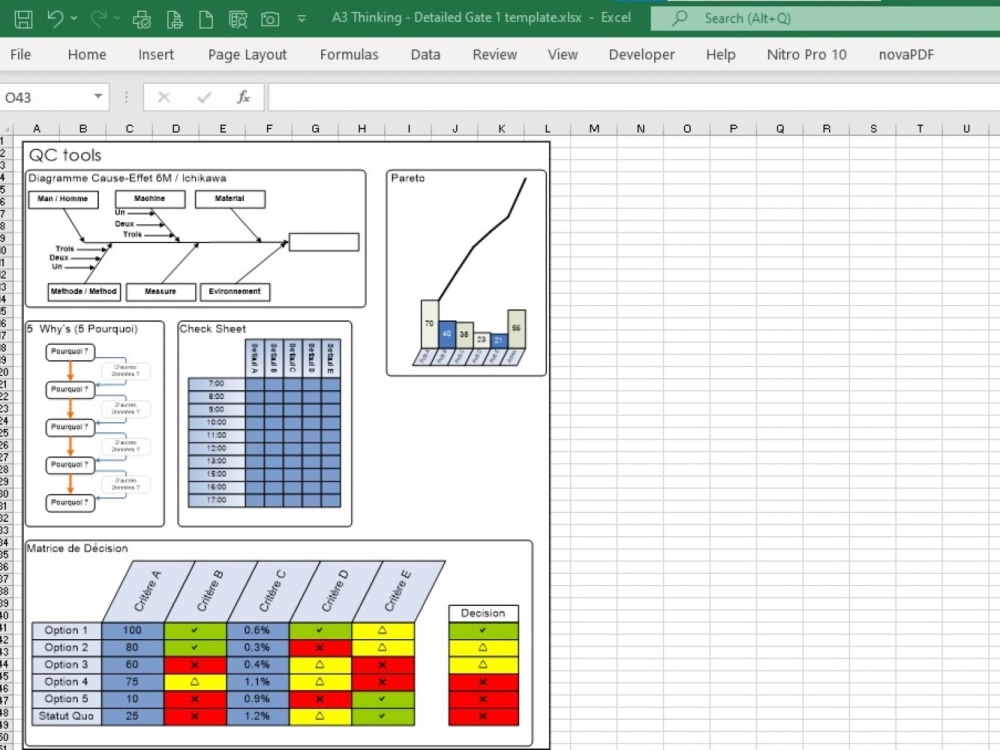This screenshot has height=750, width=1000.
Task: Click the red Decision cell for Statut Quo
Action: pos(483,717)
